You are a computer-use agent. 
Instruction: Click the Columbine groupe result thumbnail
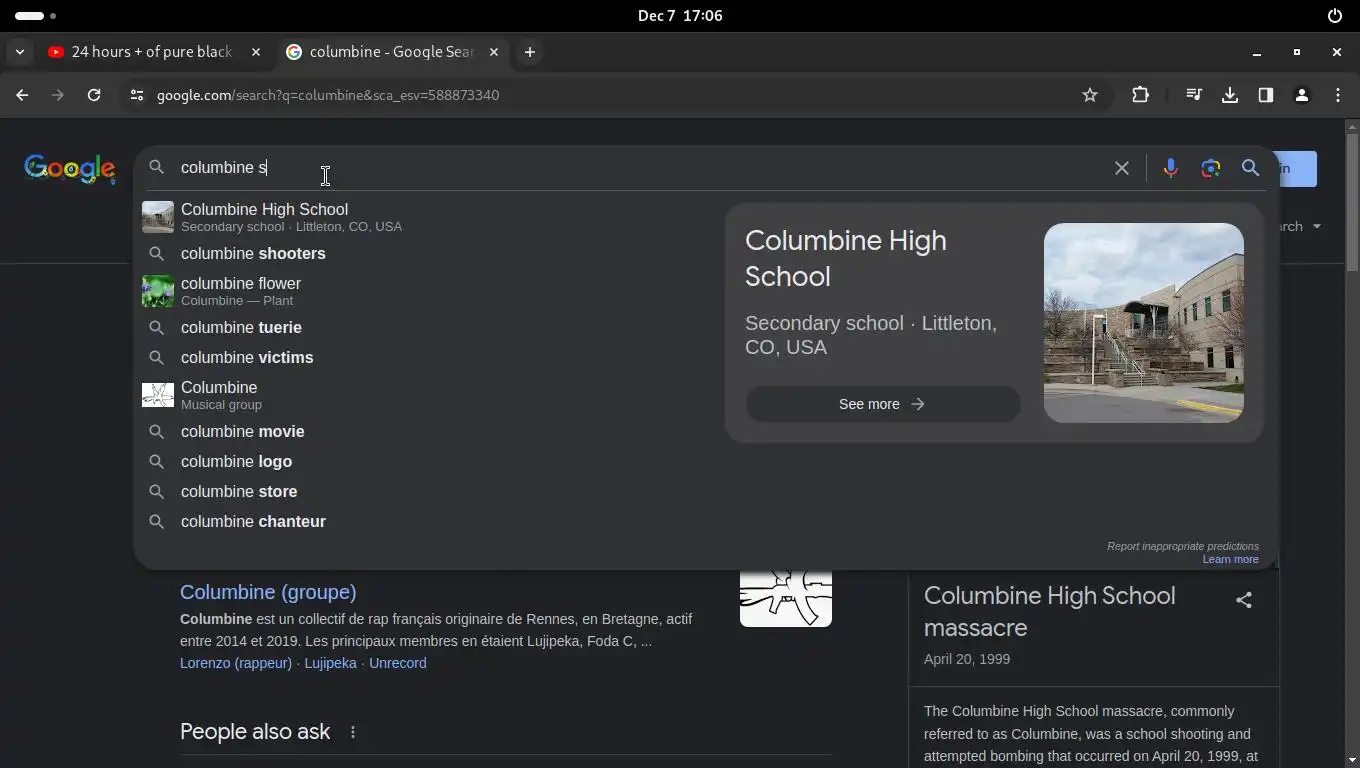click(x=786, y=598)
